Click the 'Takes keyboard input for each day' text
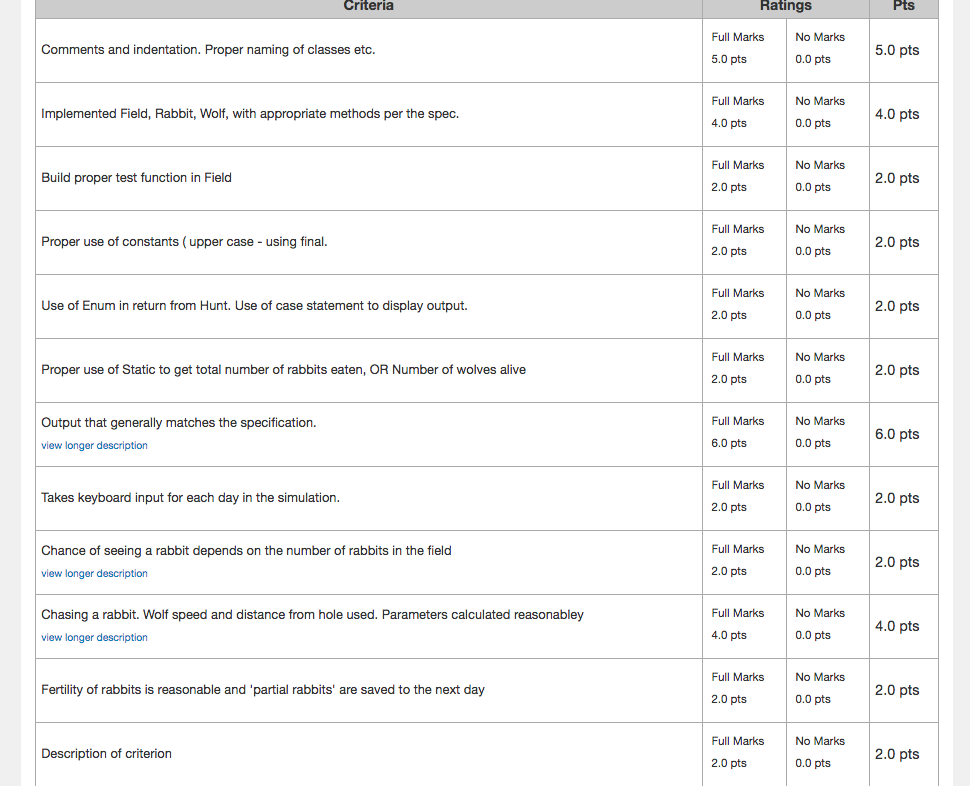 pos(190,498)
